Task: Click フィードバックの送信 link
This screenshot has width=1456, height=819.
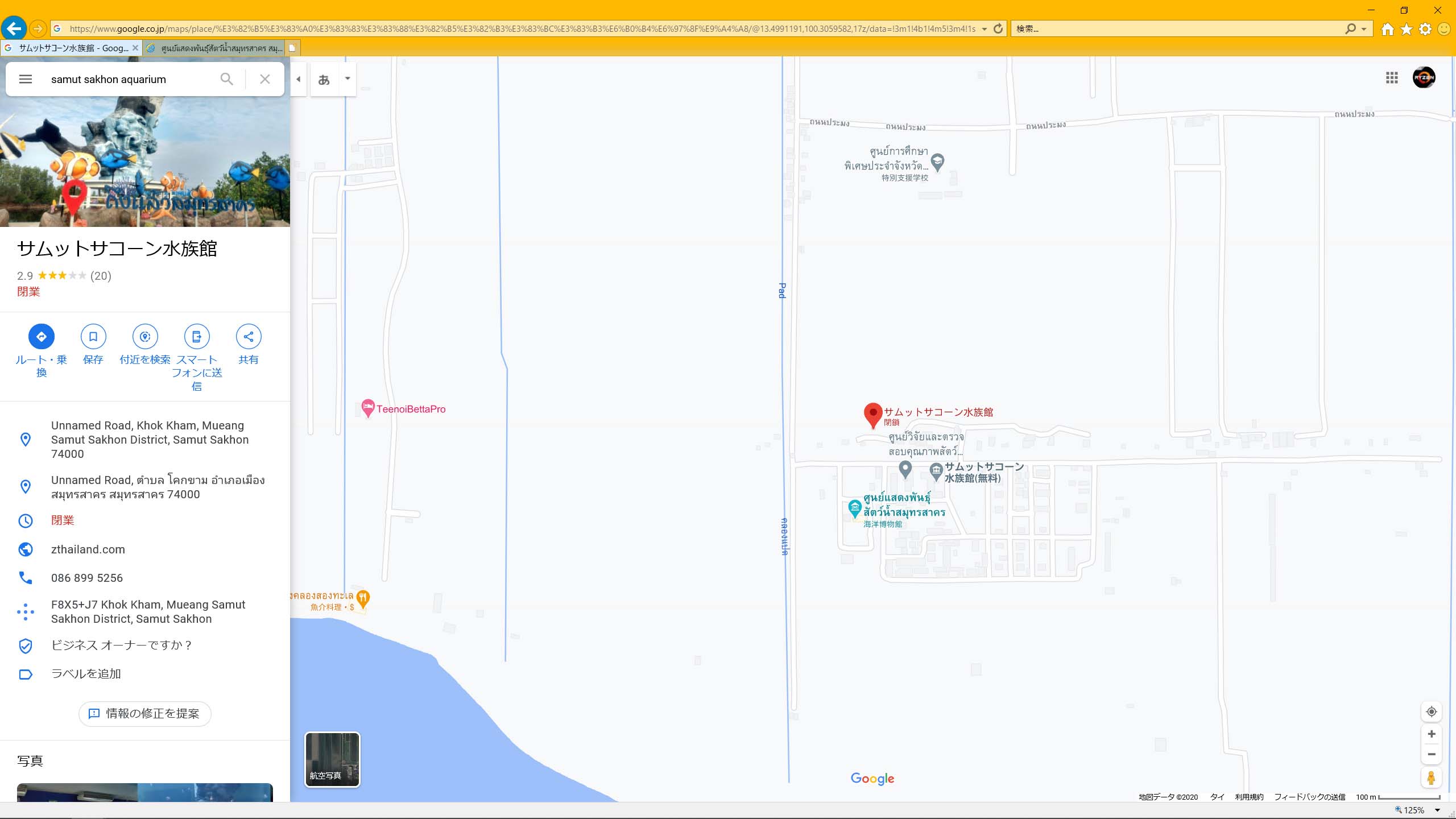Action: tap(1310, 797)
